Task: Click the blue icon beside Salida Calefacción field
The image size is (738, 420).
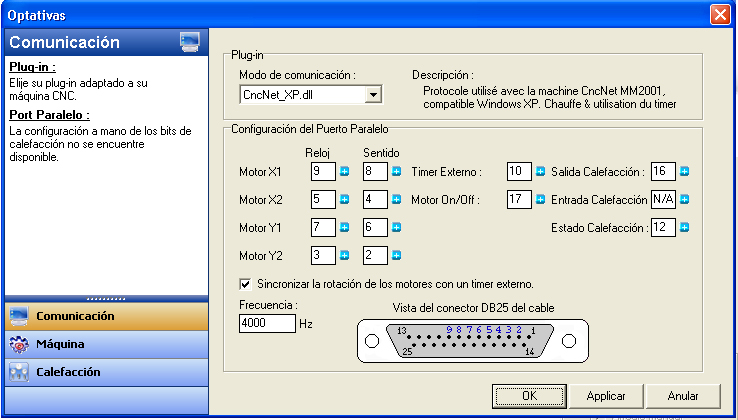Action: pyautogui.click(x=685, y=172)
